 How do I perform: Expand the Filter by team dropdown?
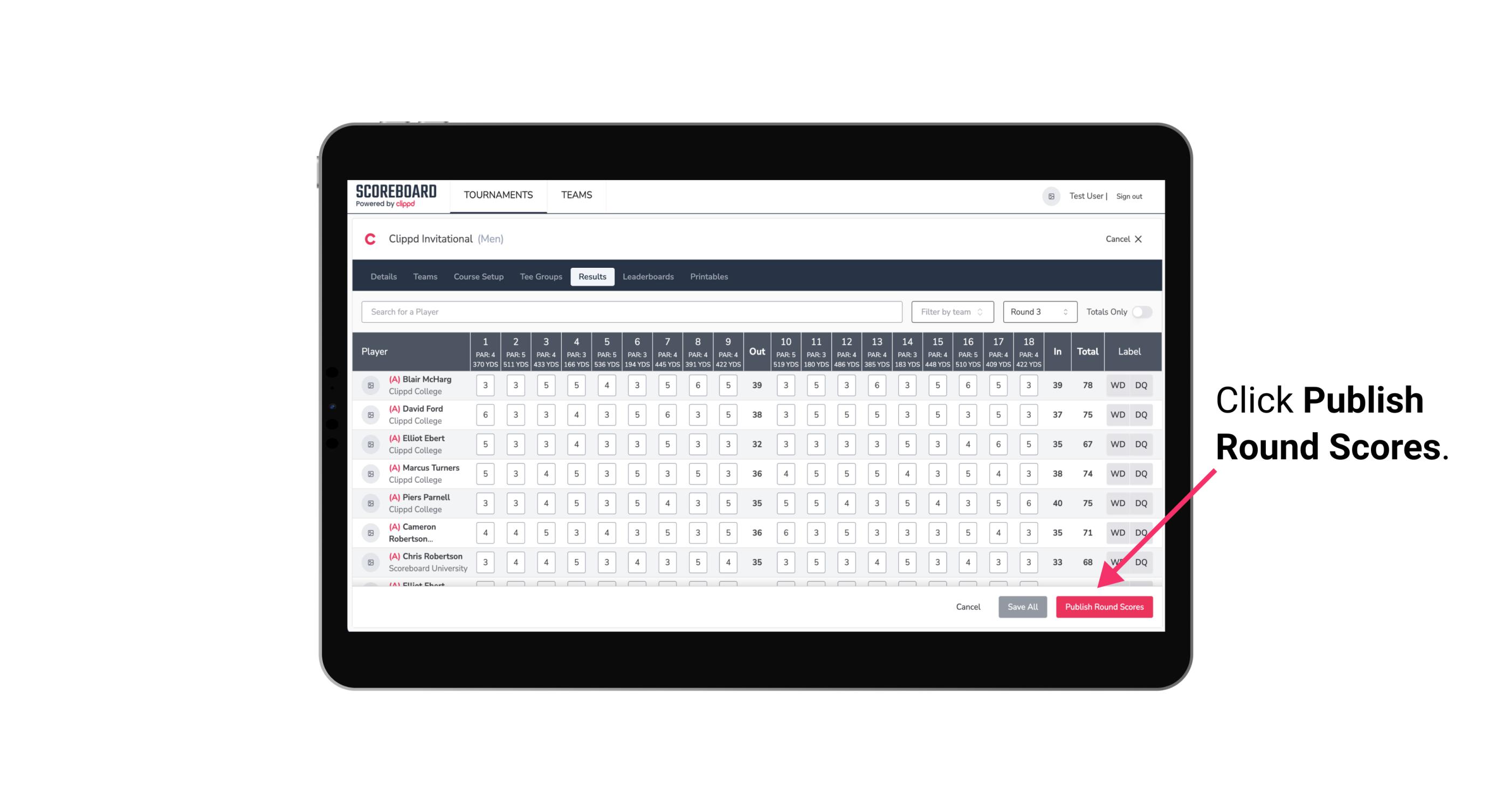(x=952, y=312)
